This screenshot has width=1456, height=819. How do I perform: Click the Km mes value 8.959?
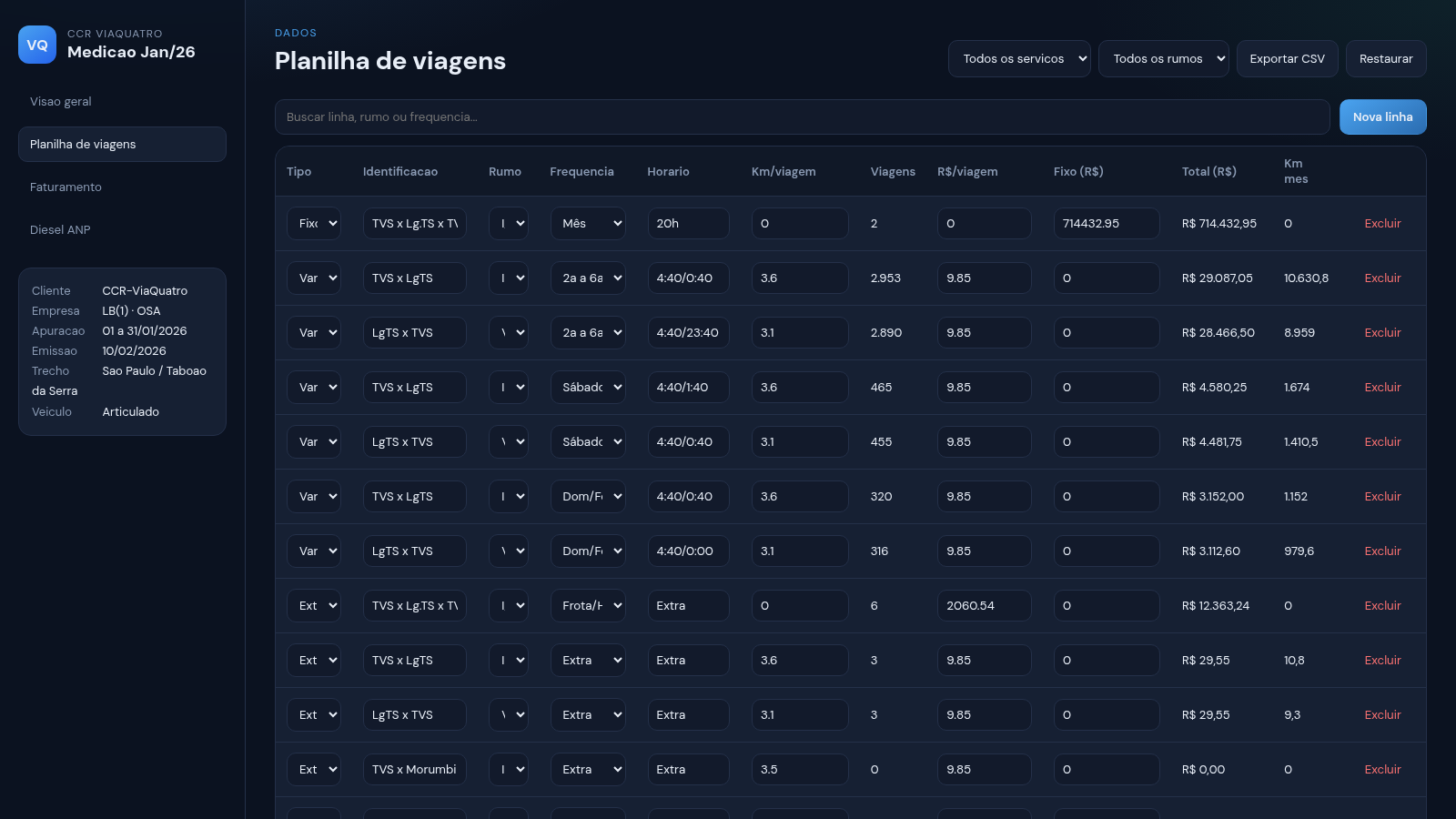pos(1299,332)
